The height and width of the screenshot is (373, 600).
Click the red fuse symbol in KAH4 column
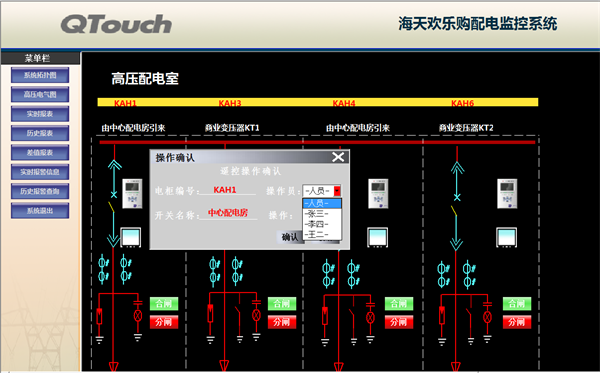[x=325, y=316]
